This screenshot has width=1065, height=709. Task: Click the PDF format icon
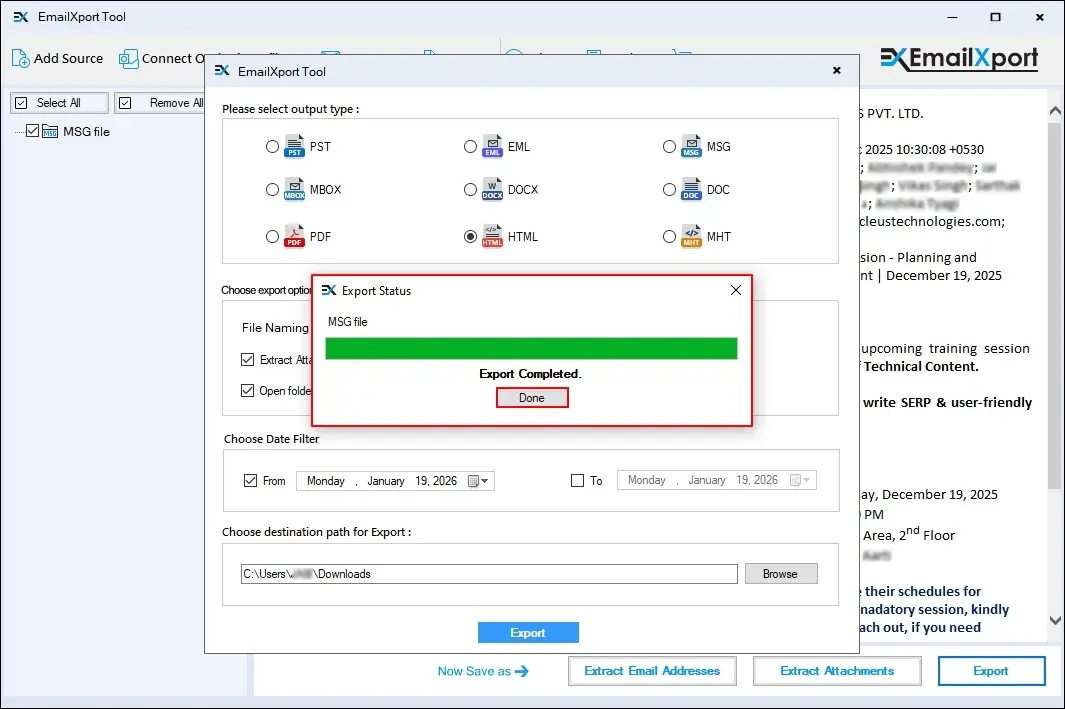[295, 237]
